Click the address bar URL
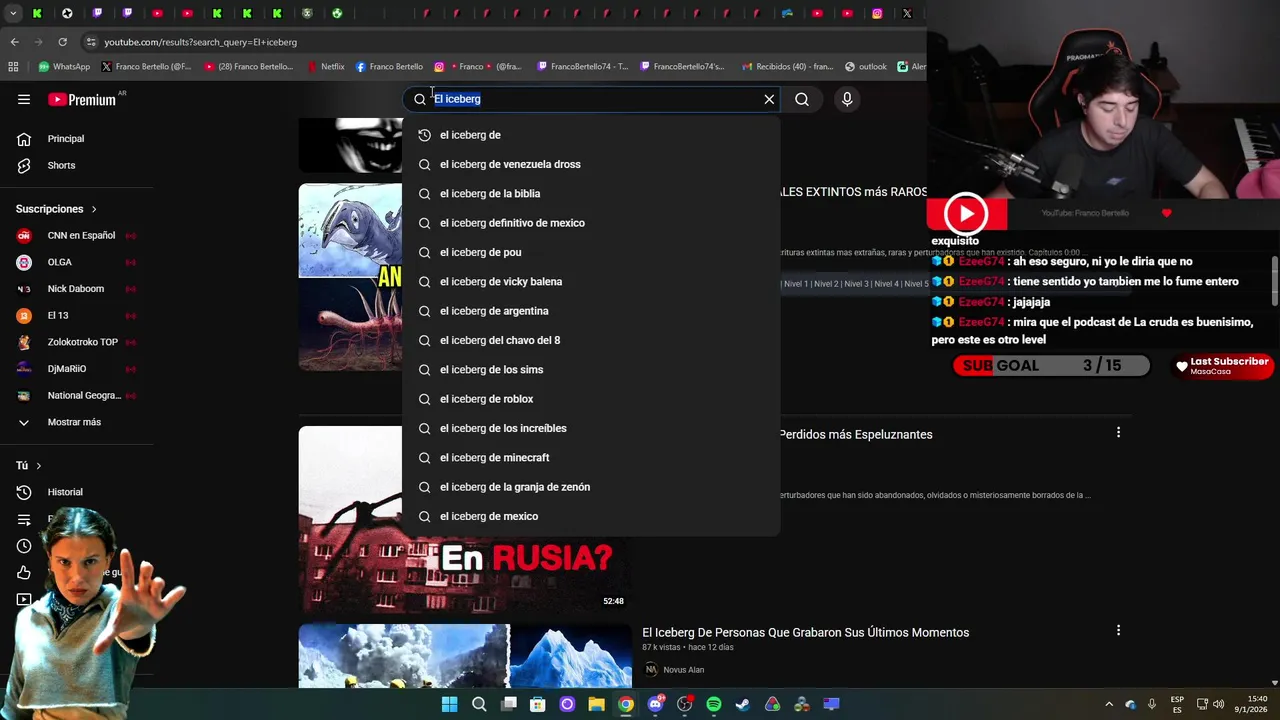The image size is (1280, 720). pos(200,42)
